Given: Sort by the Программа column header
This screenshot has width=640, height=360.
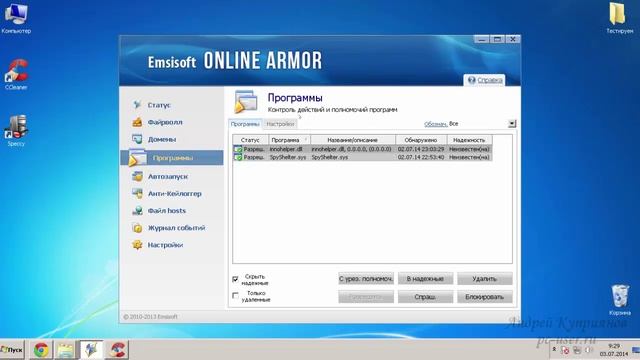Looking at the screenshot, I should point(289,140).
